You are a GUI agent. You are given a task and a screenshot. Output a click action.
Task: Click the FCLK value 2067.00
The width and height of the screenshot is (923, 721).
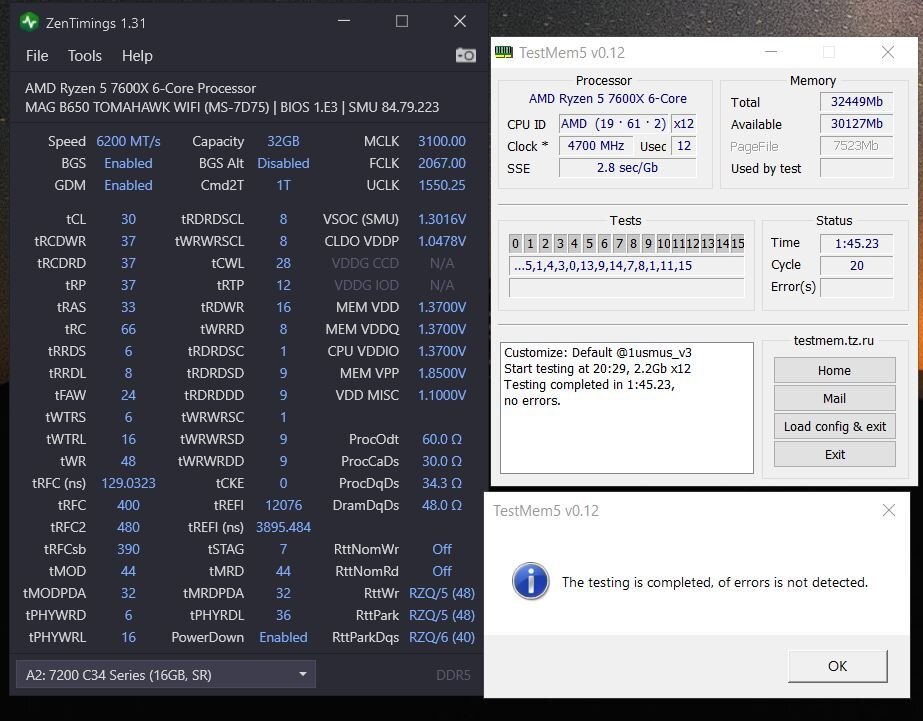coord(441,163)
